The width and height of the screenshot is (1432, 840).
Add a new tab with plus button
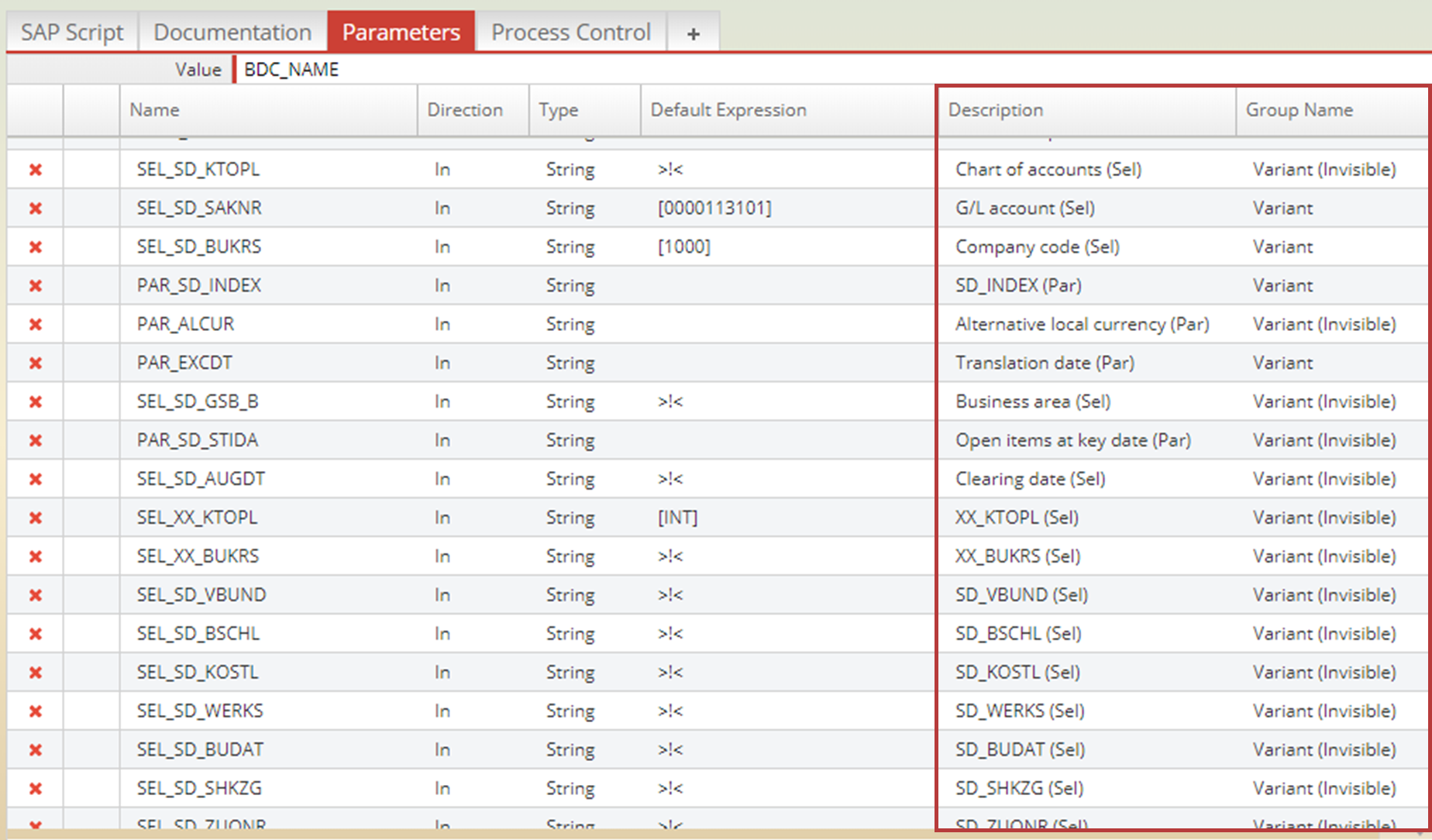pos(694,33)
